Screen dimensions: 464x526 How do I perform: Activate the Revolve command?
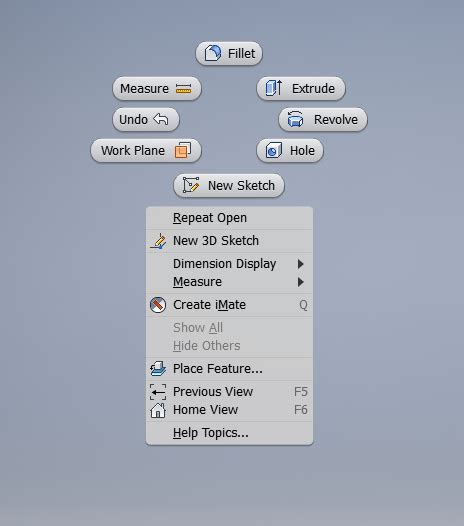coord(323,119)
